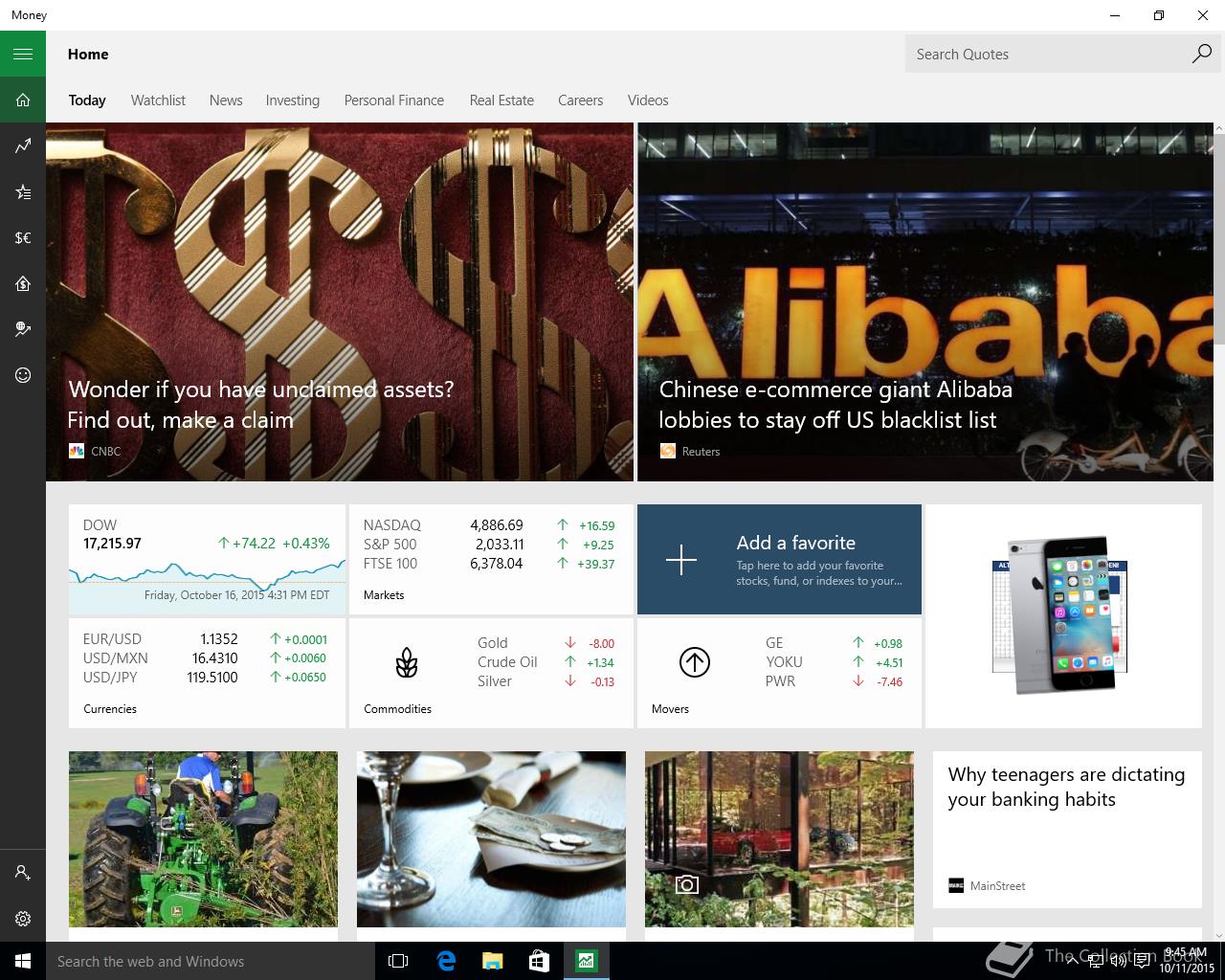Open World Markets via the globe chart icon
The image size is (1225, 980).
[23, 329]
